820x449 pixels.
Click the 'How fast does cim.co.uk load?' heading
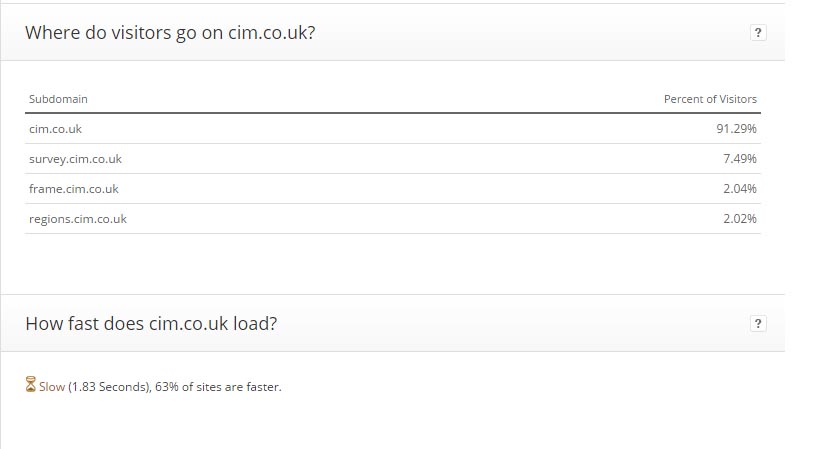[151, 324]
